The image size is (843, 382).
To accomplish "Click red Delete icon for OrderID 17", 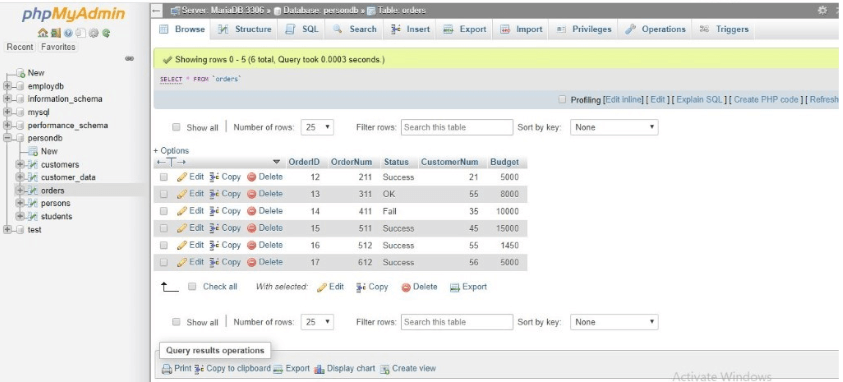I will point(251,262).
